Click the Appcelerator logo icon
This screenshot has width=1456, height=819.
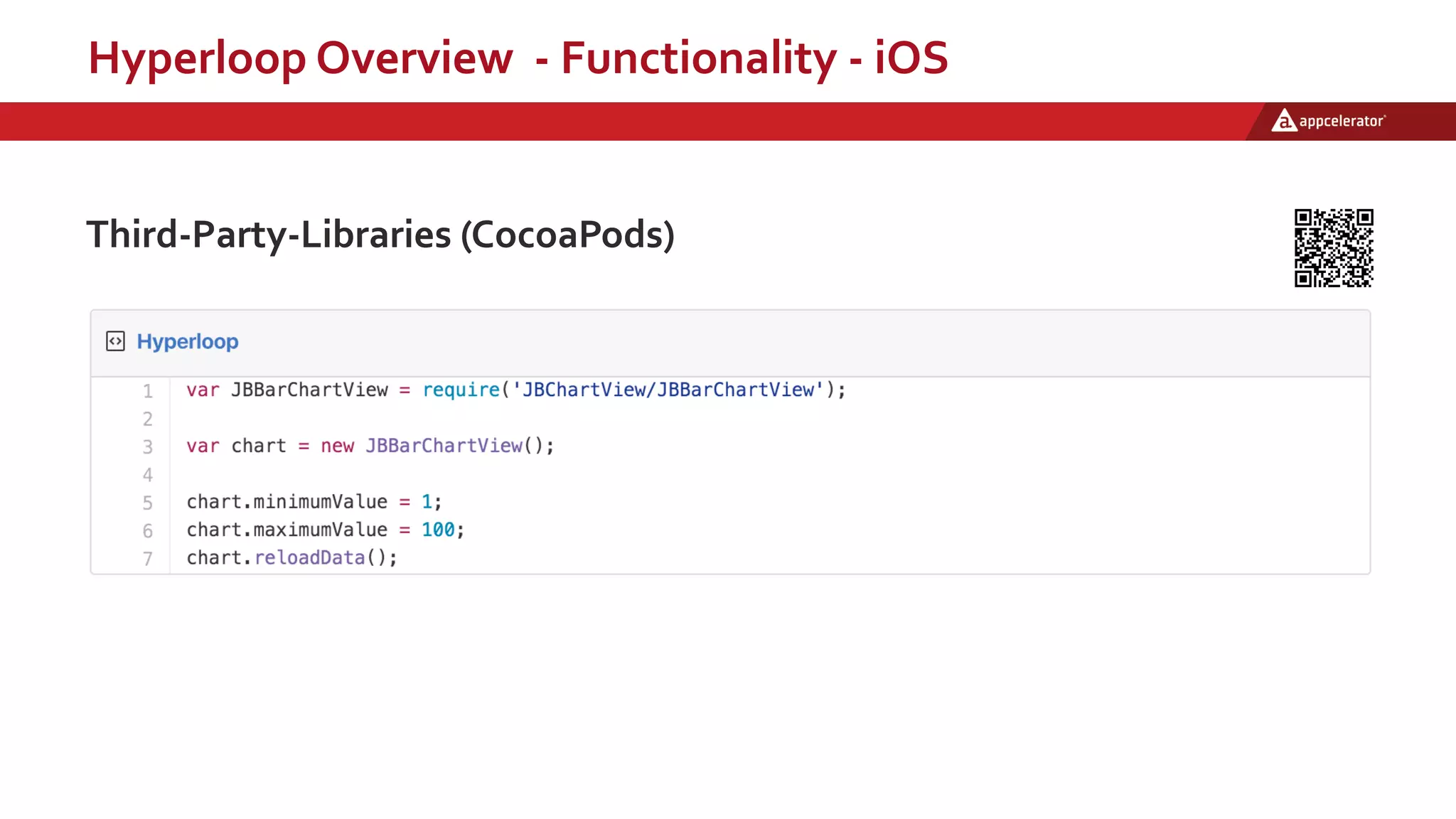click(1283, 121)
